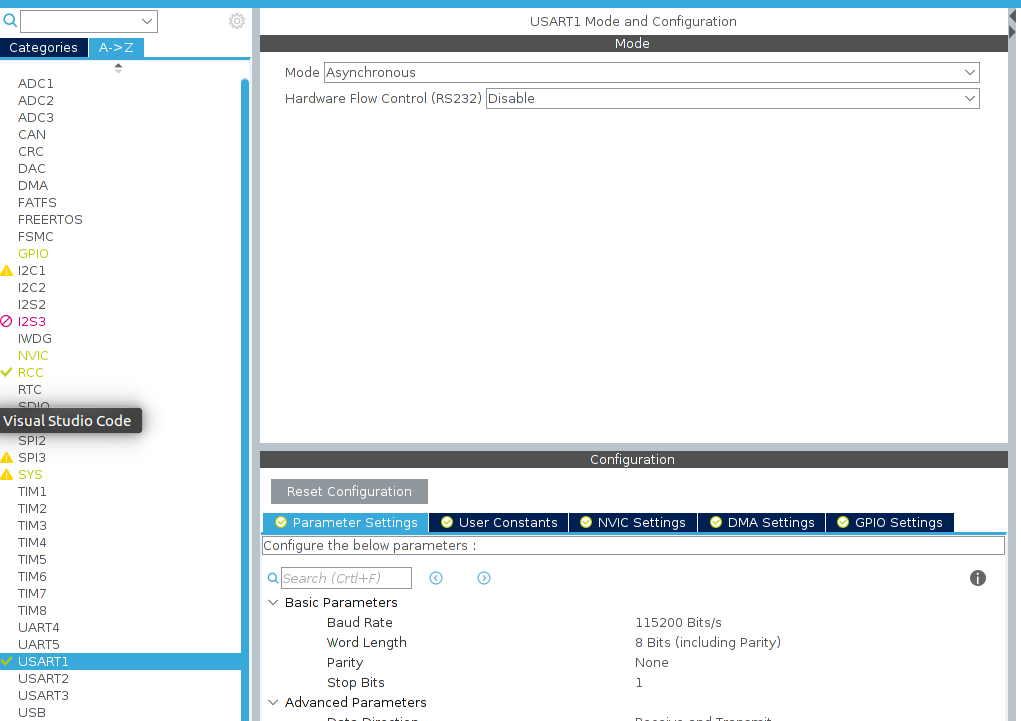
Task: Select TIM8 timer
Action: pos(33,610)
